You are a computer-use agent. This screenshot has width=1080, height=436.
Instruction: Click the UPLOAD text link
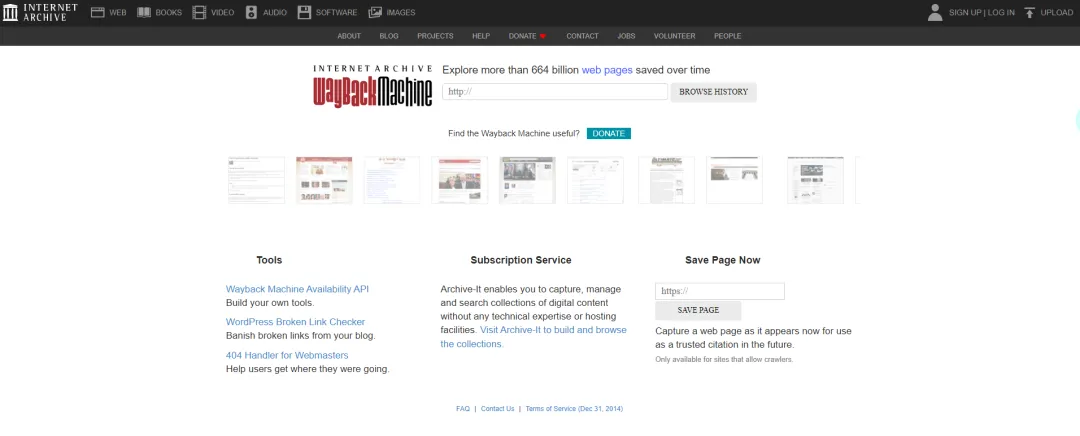(x=1057, y=12)
